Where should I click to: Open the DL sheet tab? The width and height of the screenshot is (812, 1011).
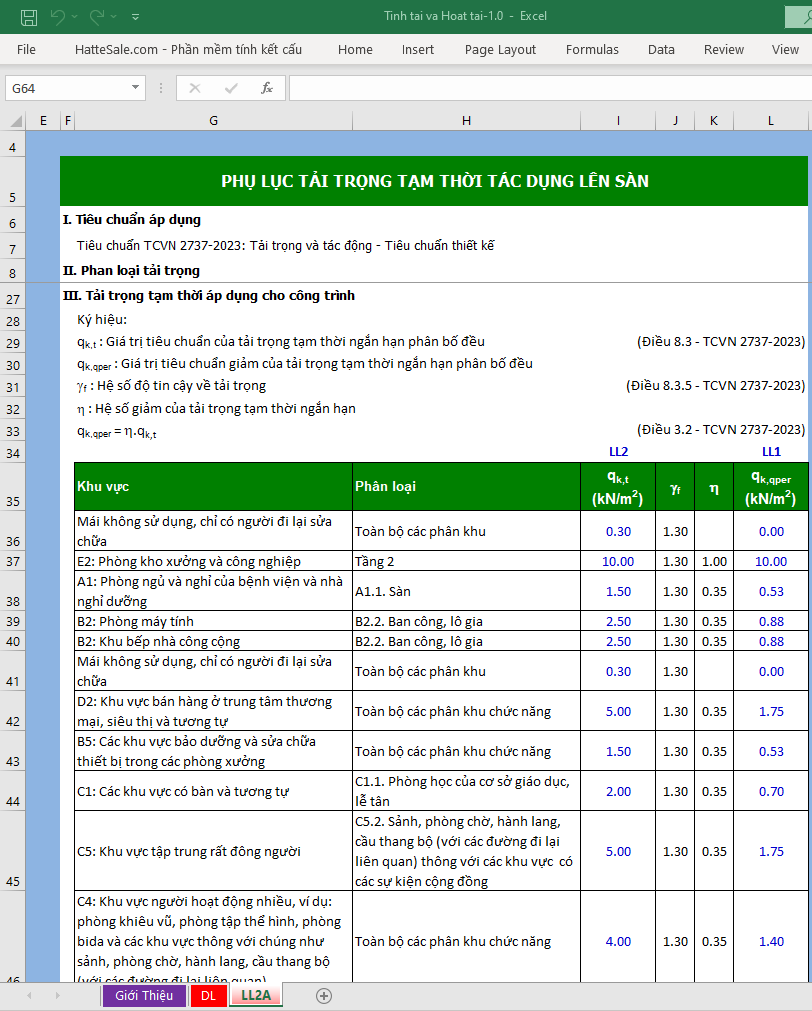click(208, 996)
